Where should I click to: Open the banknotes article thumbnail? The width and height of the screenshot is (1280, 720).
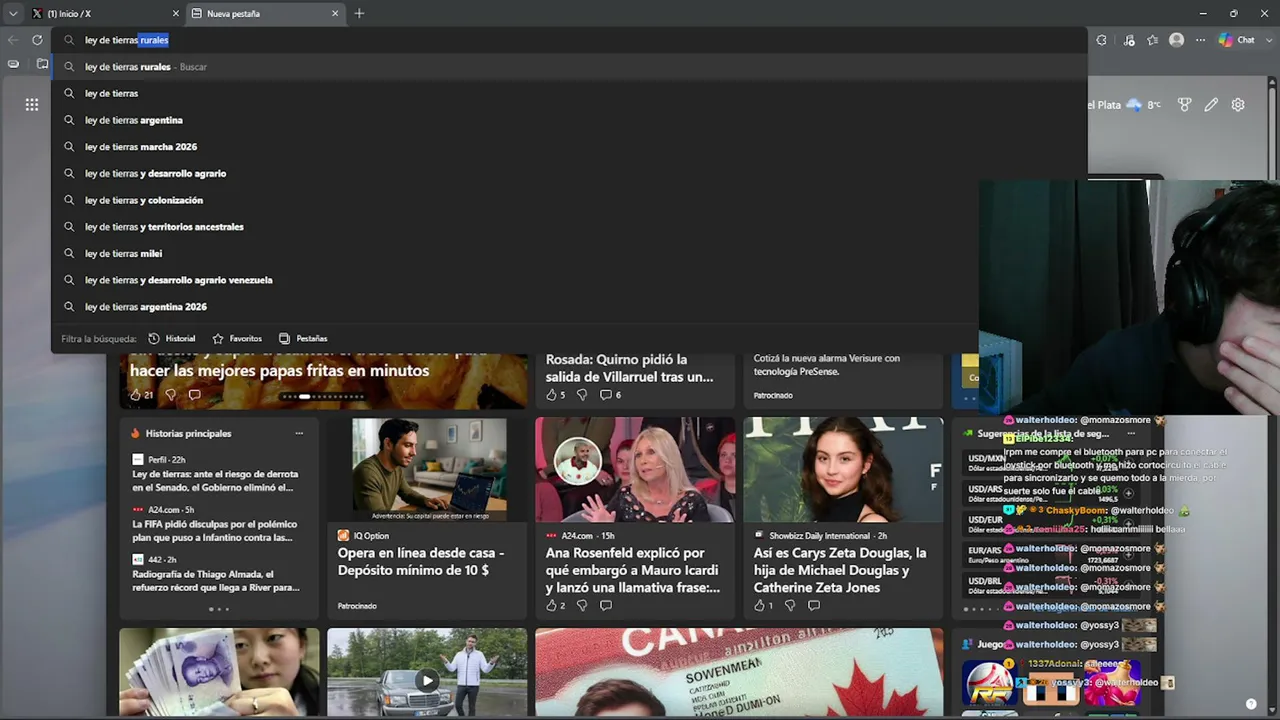[219, 672]
